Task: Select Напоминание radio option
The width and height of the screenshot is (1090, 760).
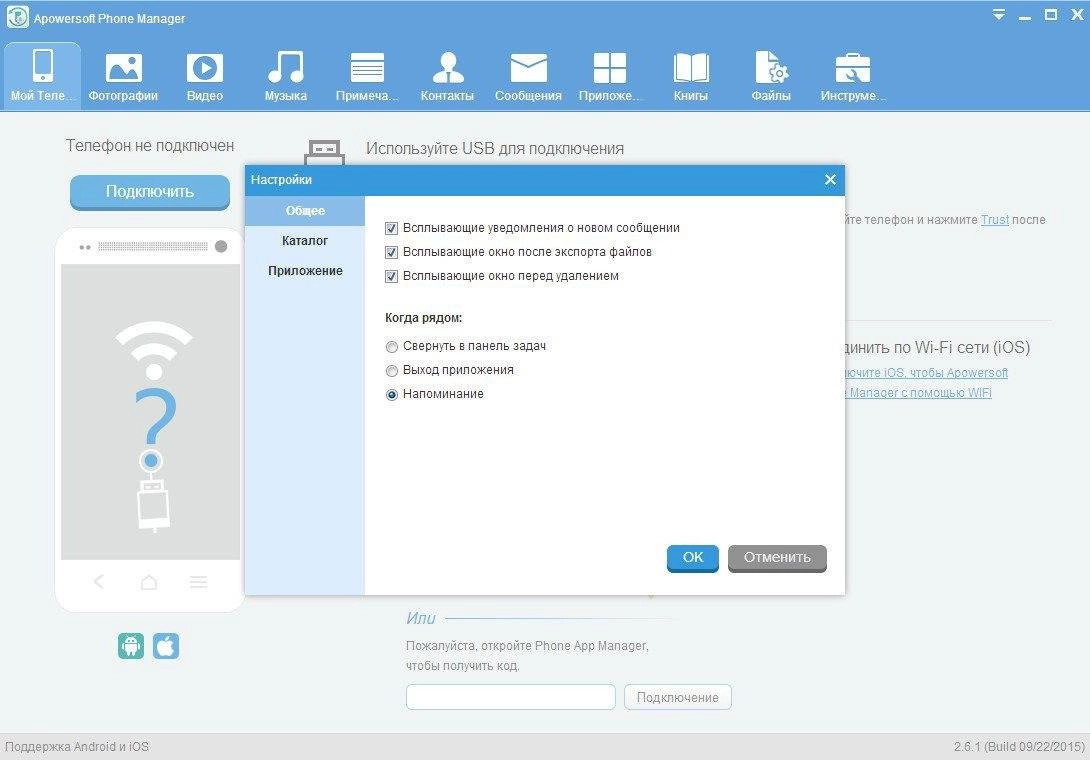Action: (392, 394)
